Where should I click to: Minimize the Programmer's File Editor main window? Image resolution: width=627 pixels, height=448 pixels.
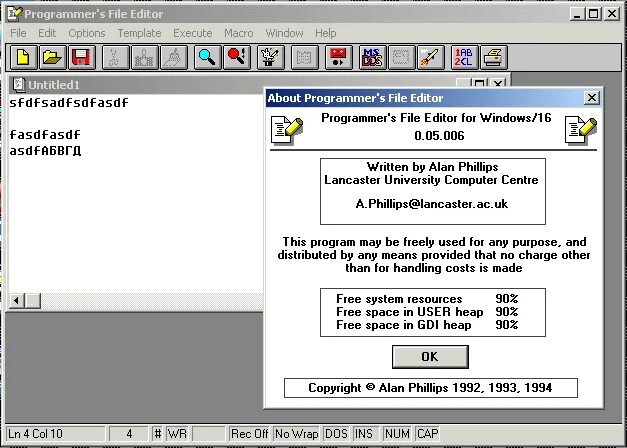click(x=577, y=14)
